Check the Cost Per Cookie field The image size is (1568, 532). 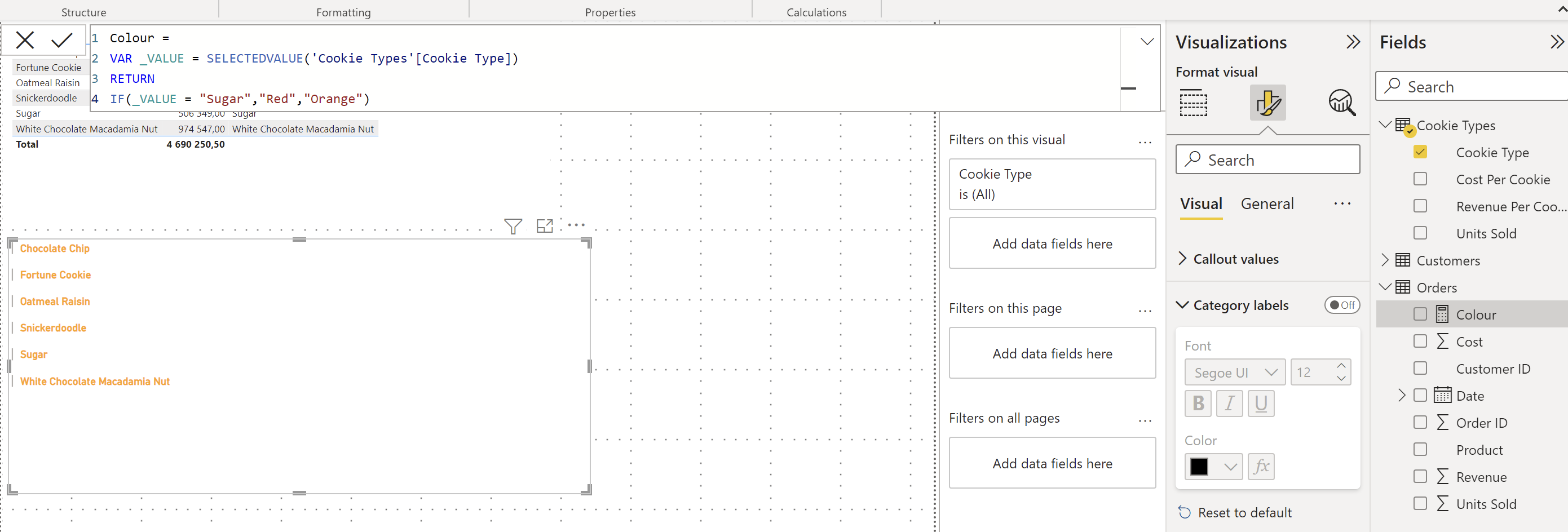point(1420,179)
